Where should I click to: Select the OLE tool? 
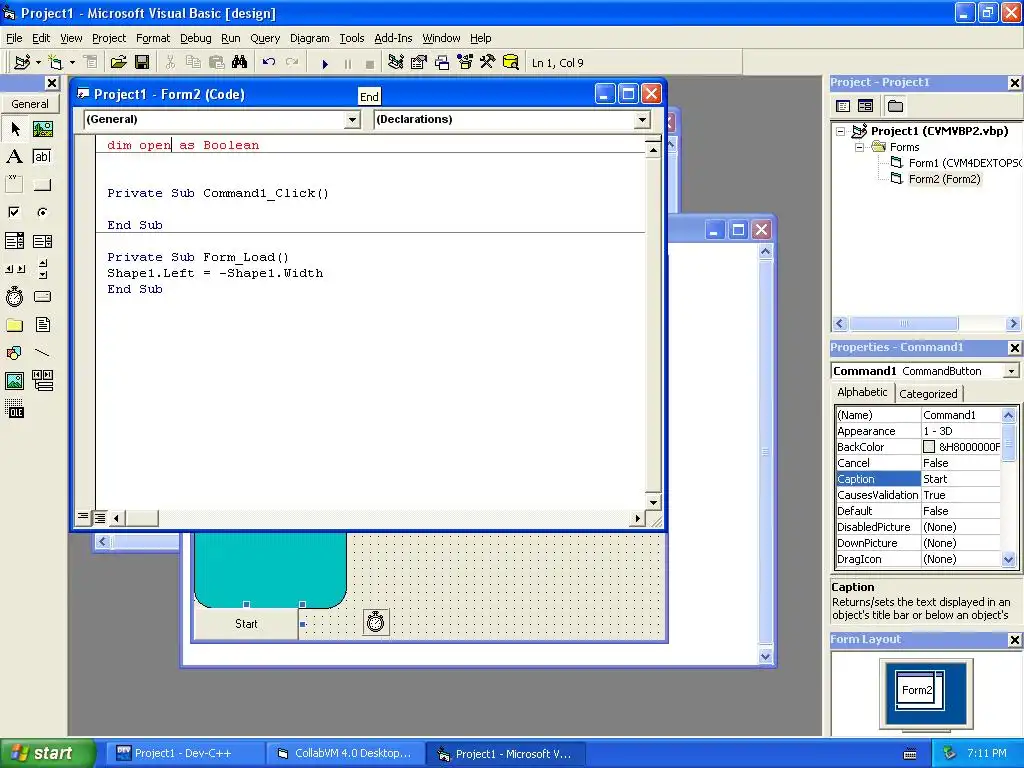14,409
